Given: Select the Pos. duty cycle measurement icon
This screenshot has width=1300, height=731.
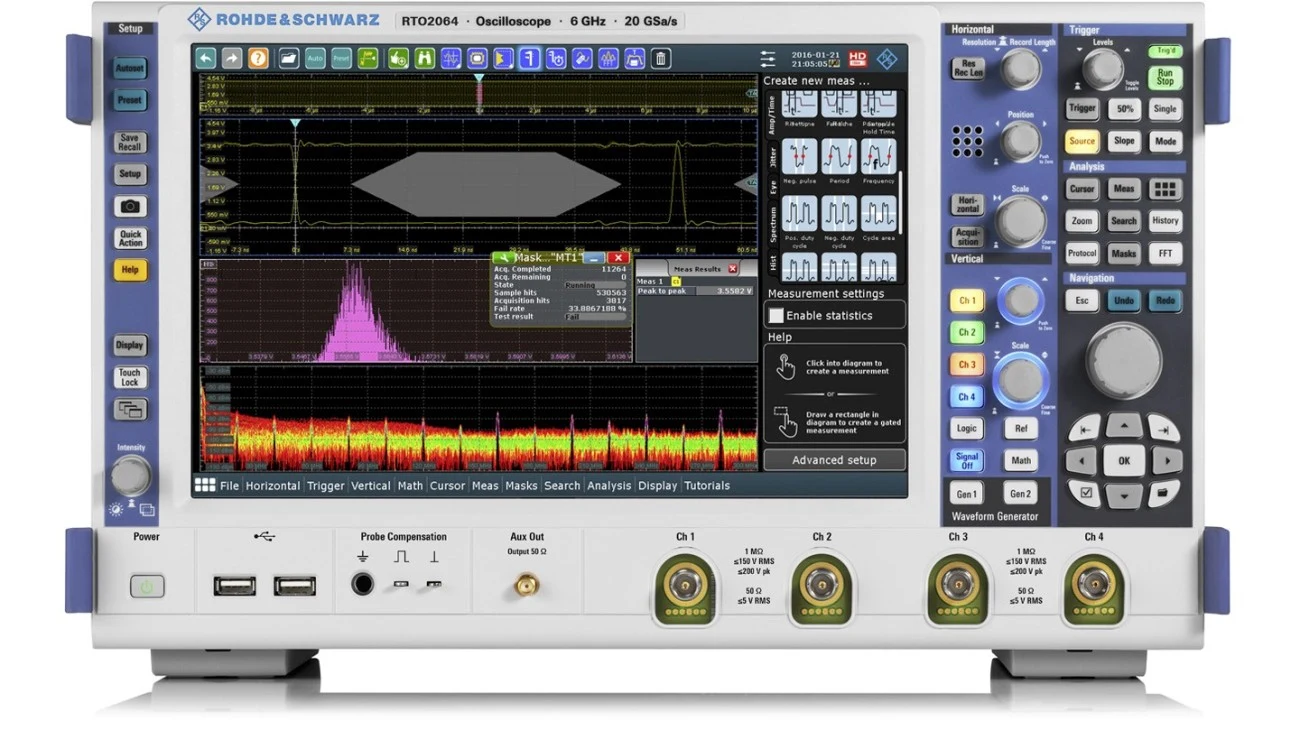Looking at the screenshot, I should point(799,213).
